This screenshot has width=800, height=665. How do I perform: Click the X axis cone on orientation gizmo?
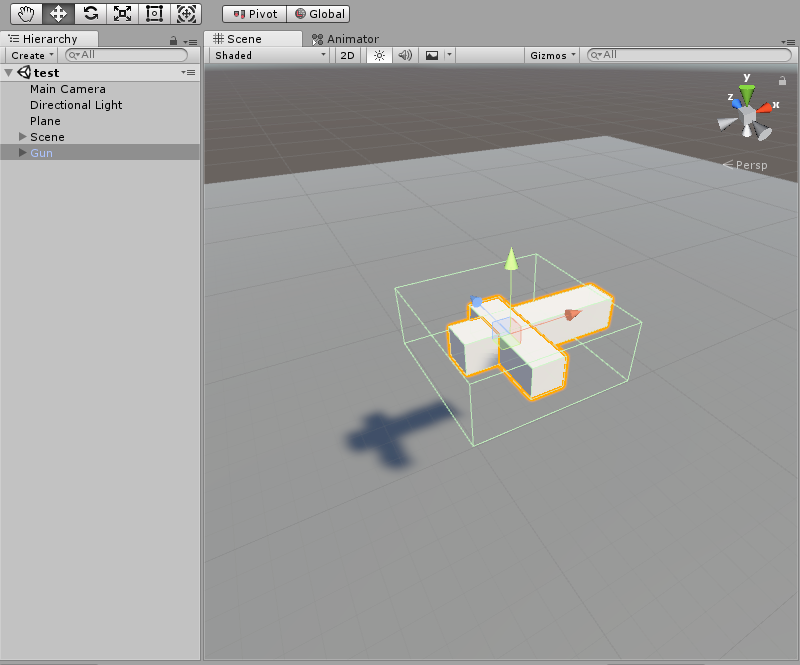[x=764, y=107]
